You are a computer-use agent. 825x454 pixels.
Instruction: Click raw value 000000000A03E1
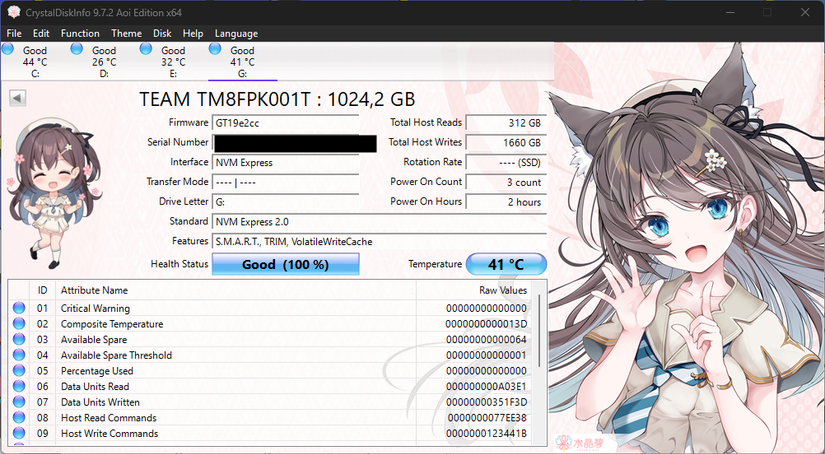486,387
